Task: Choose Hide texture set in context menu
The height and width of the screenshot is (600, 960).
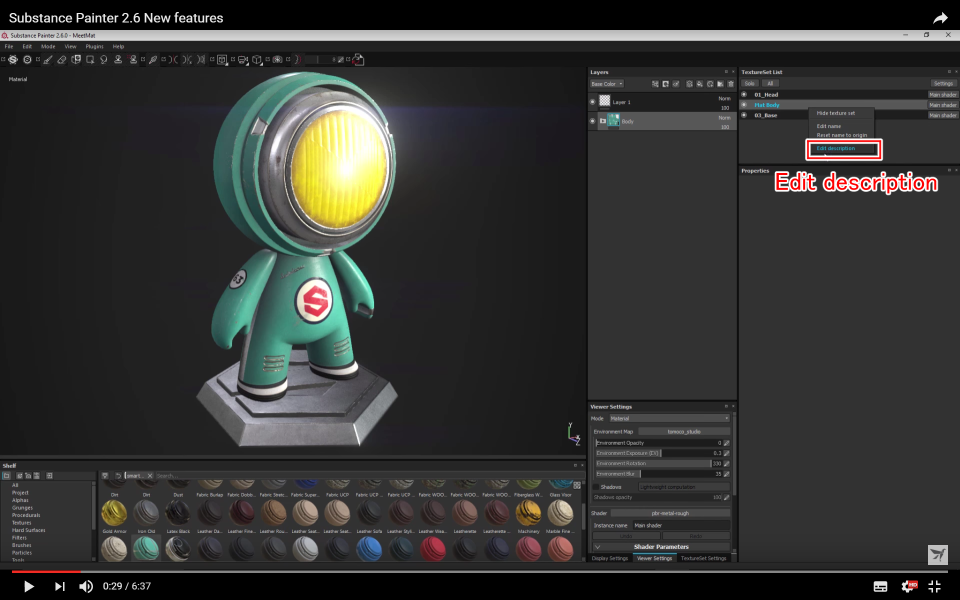Action: (x=836, y=113)
